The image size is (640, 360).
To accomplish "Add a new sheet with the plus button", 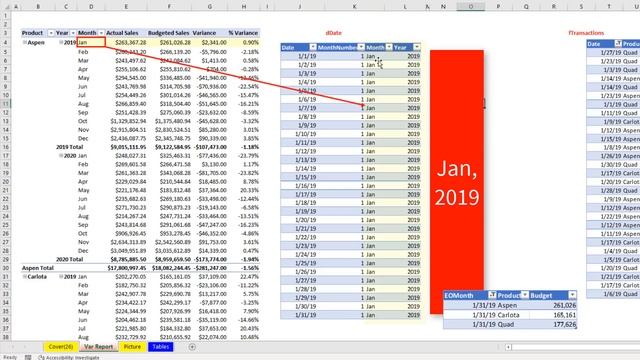I will tap(192, 347).
